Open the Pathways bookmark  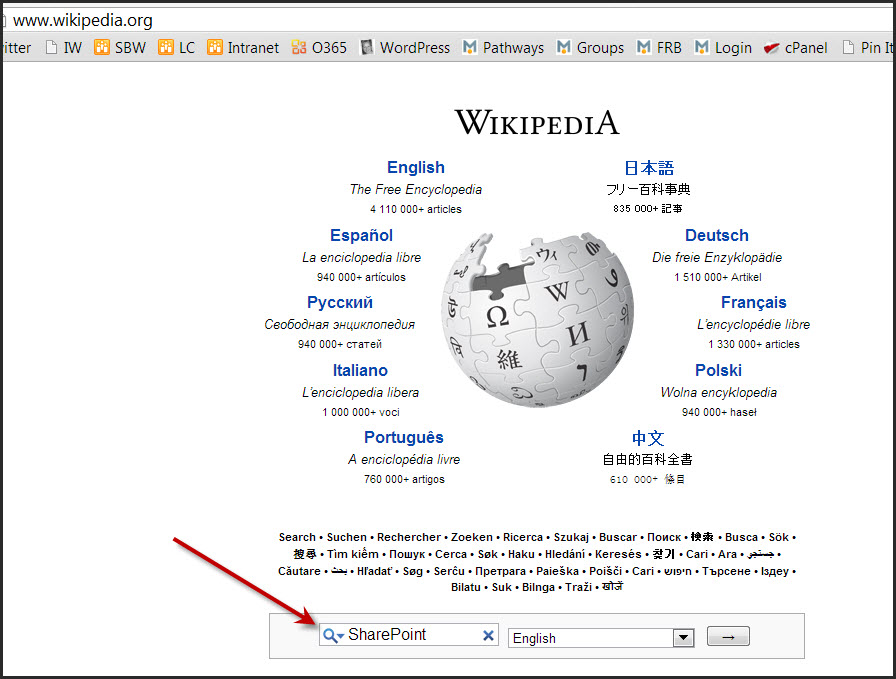click(x=503, y=47)
